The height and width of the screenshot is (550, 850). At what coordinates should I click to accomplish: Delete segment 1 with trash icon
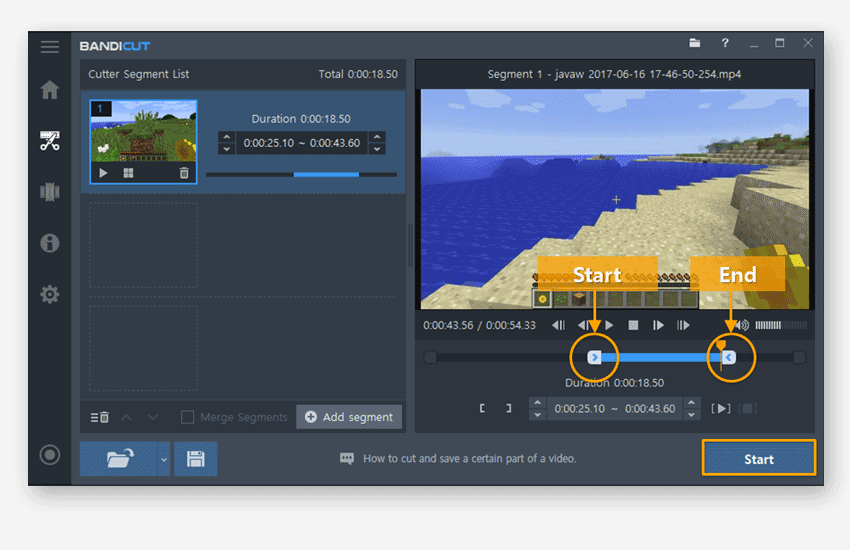(184, 173)
